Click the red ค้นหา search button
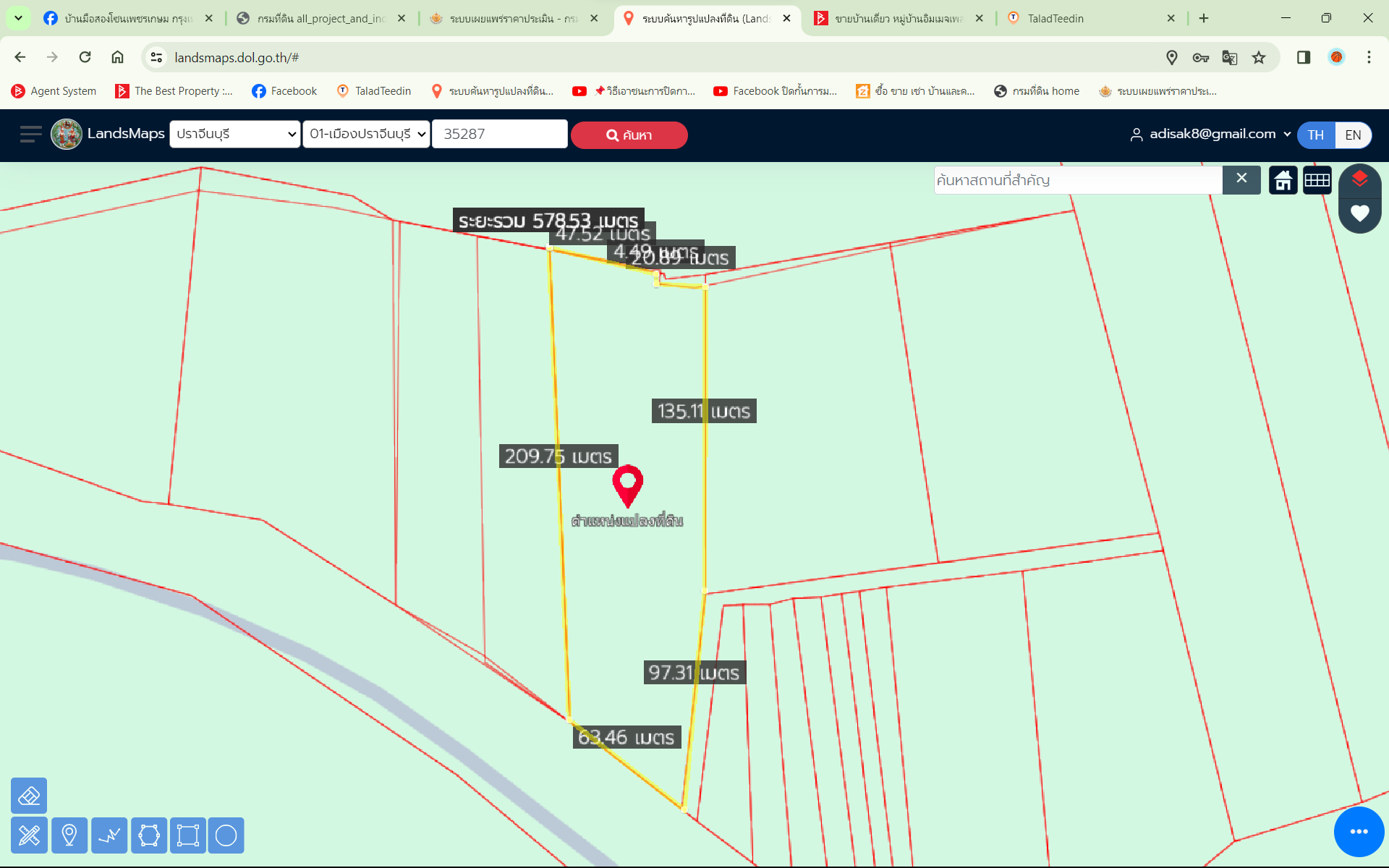1389x868 pixels. point(629,135)
